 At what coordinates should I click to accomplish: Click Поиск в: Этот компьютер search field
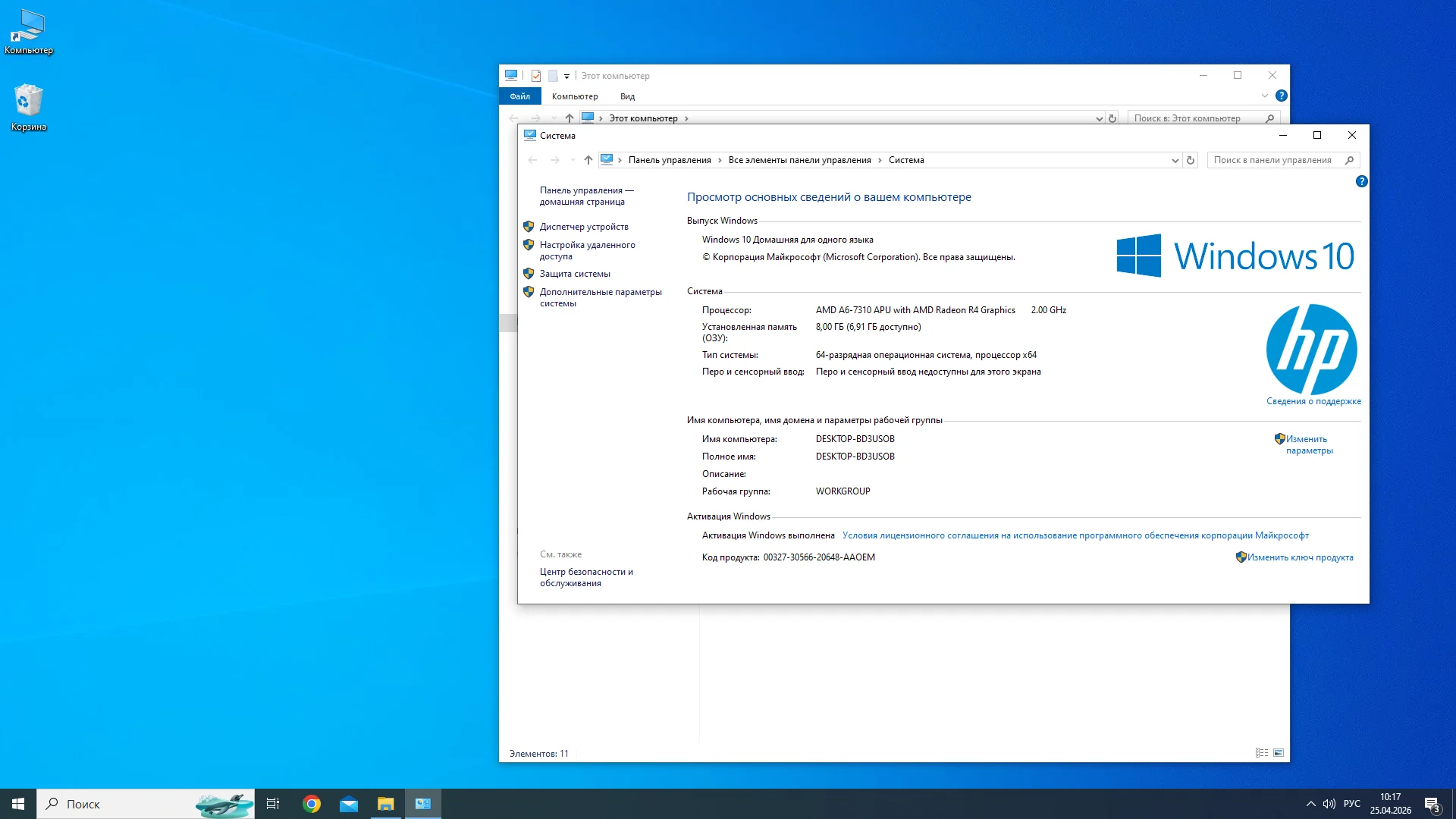click(1203, 118)
